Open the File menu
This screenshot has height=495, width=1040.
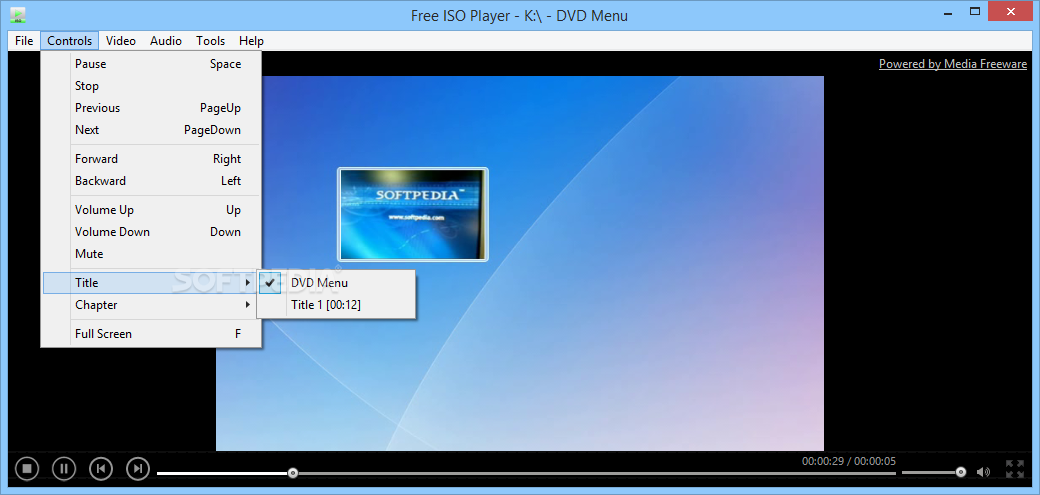click(x=24, y=40)
